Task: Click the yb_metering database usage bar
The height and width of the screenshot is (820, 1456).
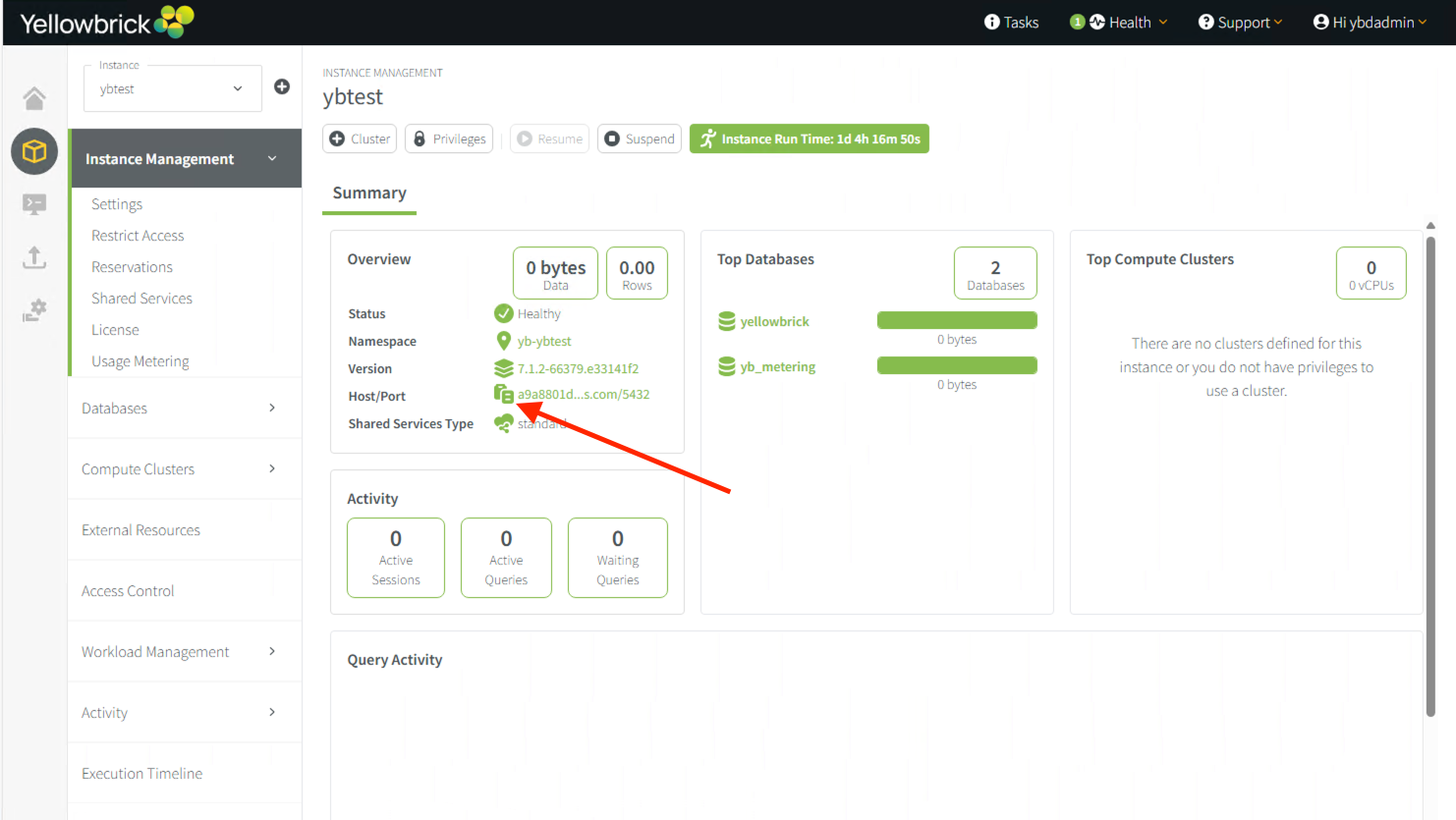Action: [956, 365]
